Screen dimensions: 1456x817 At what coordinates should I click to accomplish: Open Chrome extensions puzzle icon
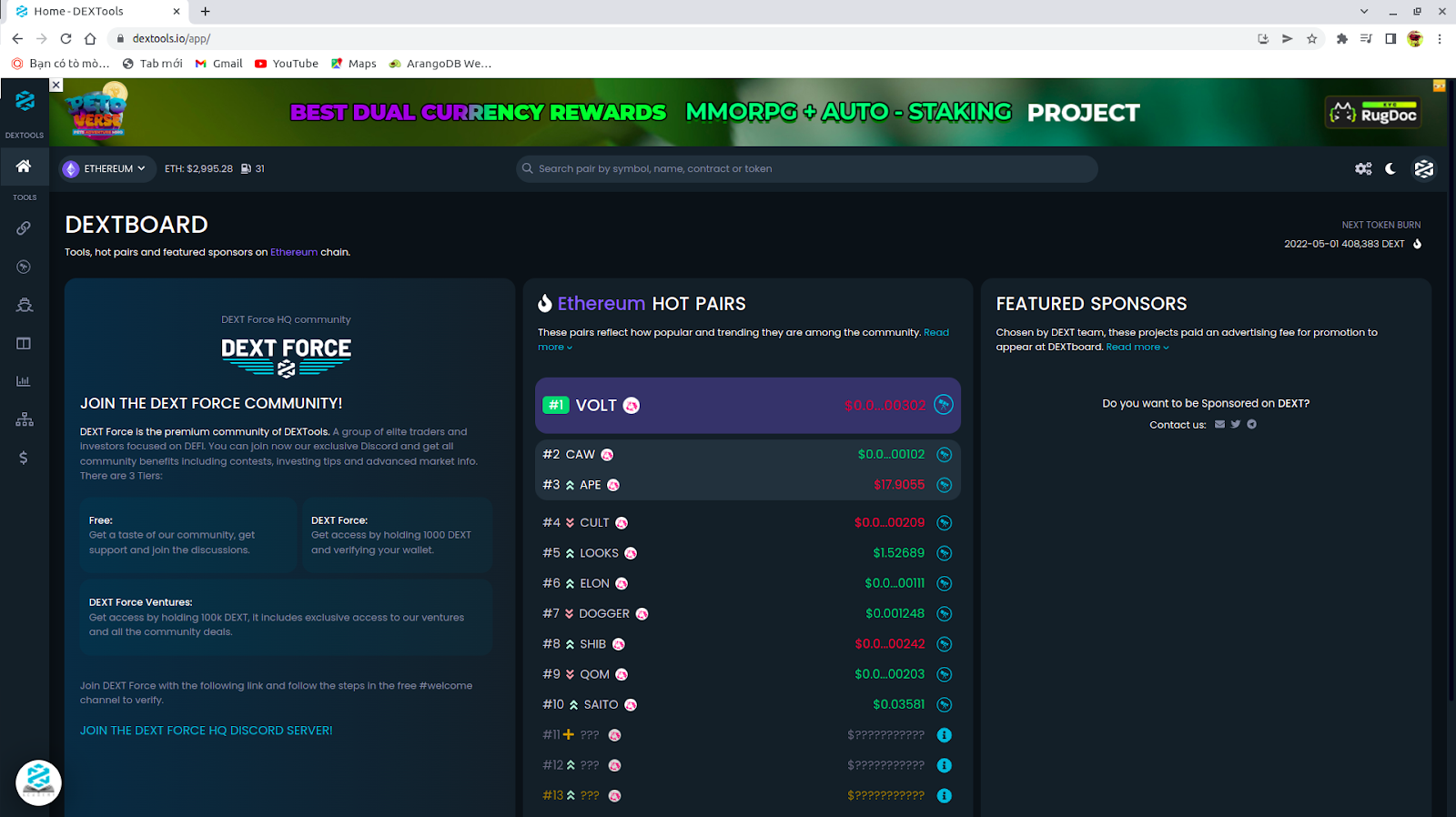1341,38
